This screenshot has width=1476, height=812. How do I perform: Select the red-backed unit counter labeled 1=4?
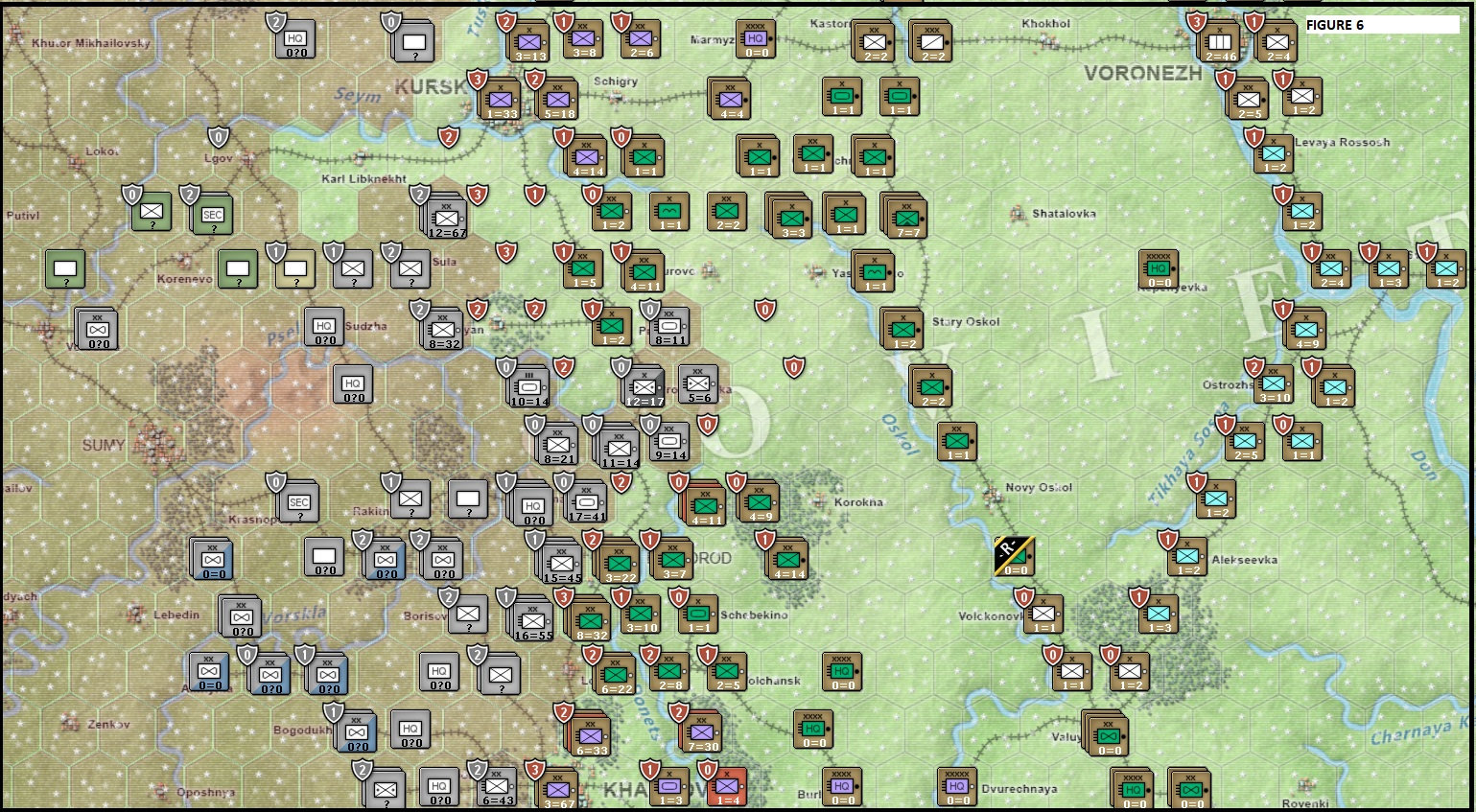point(727,787)
